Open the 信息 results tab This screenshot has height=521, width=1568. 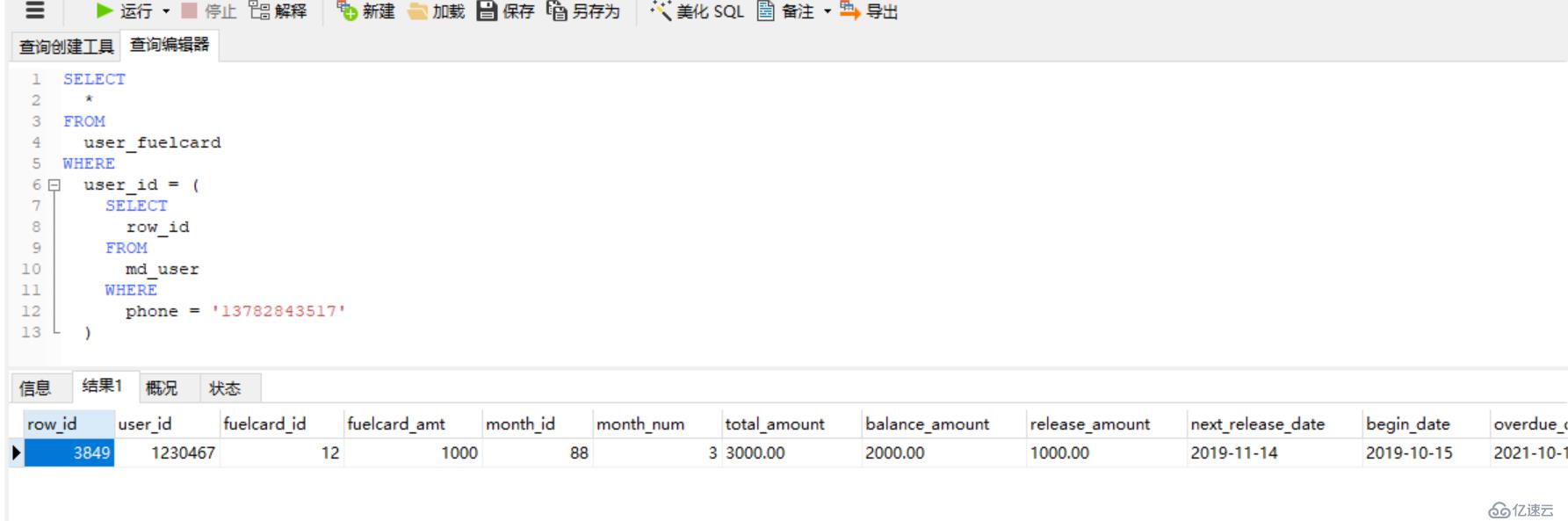coord(35,388)
